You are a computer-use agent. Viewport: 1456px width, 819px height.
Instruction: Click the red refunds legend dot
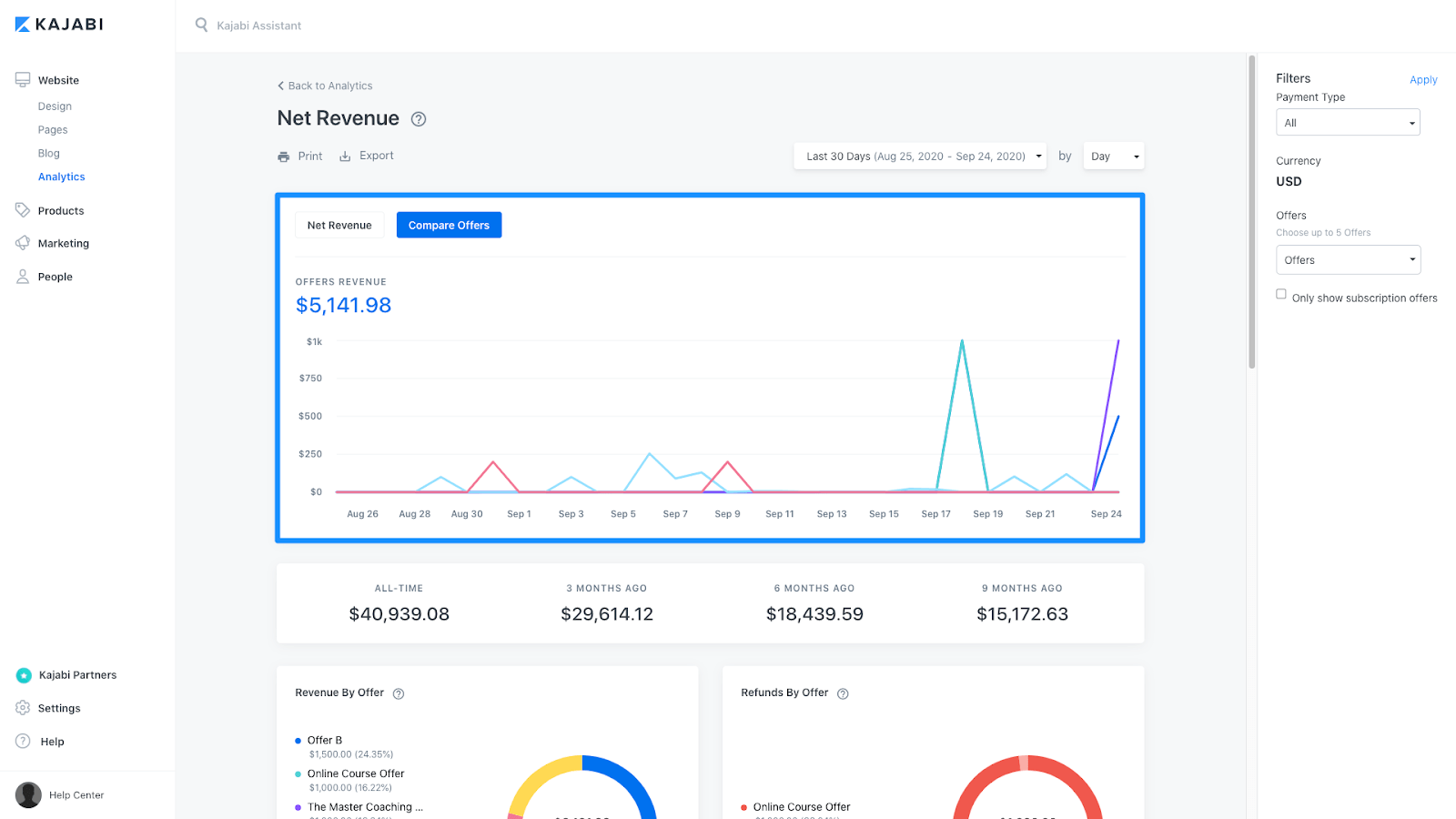(x=744, y=807)
